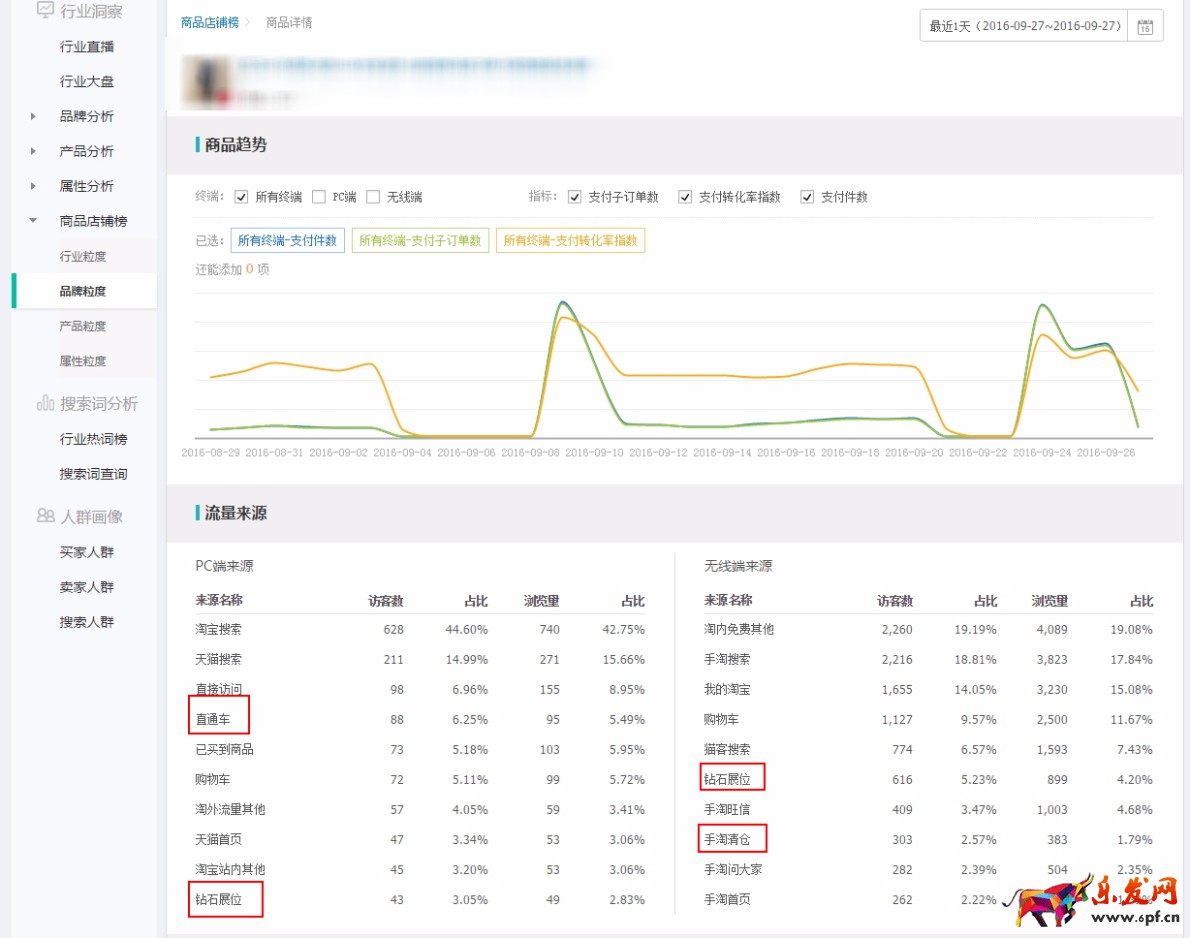Click the 所有终端-支付子订单数 selected tag

point(420,241)
